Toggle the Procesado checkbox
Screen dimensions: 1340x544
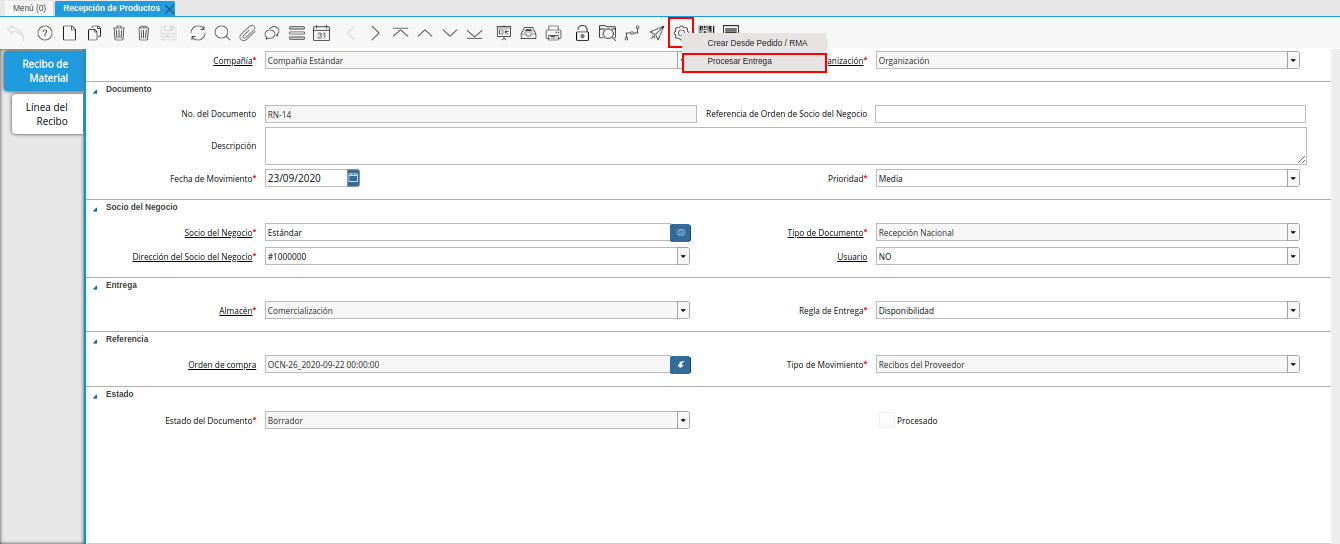point(886,421)
